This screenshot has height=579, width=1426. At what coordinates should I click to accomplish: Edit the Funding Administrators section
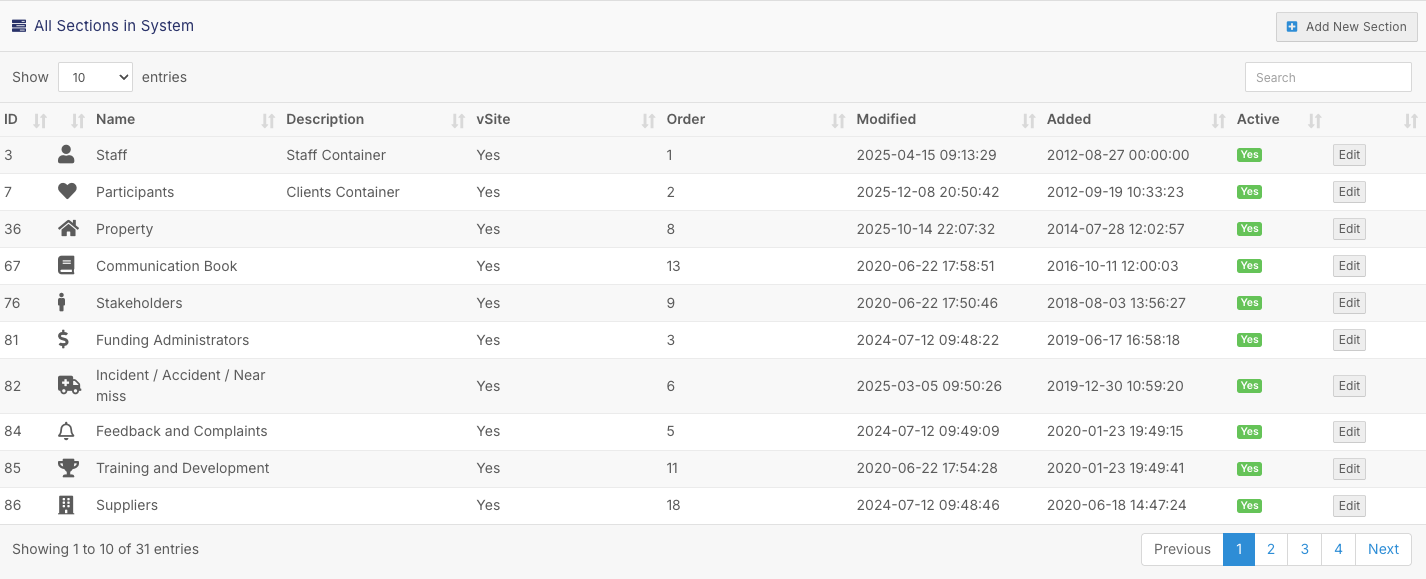click(x=1349, y=340)
